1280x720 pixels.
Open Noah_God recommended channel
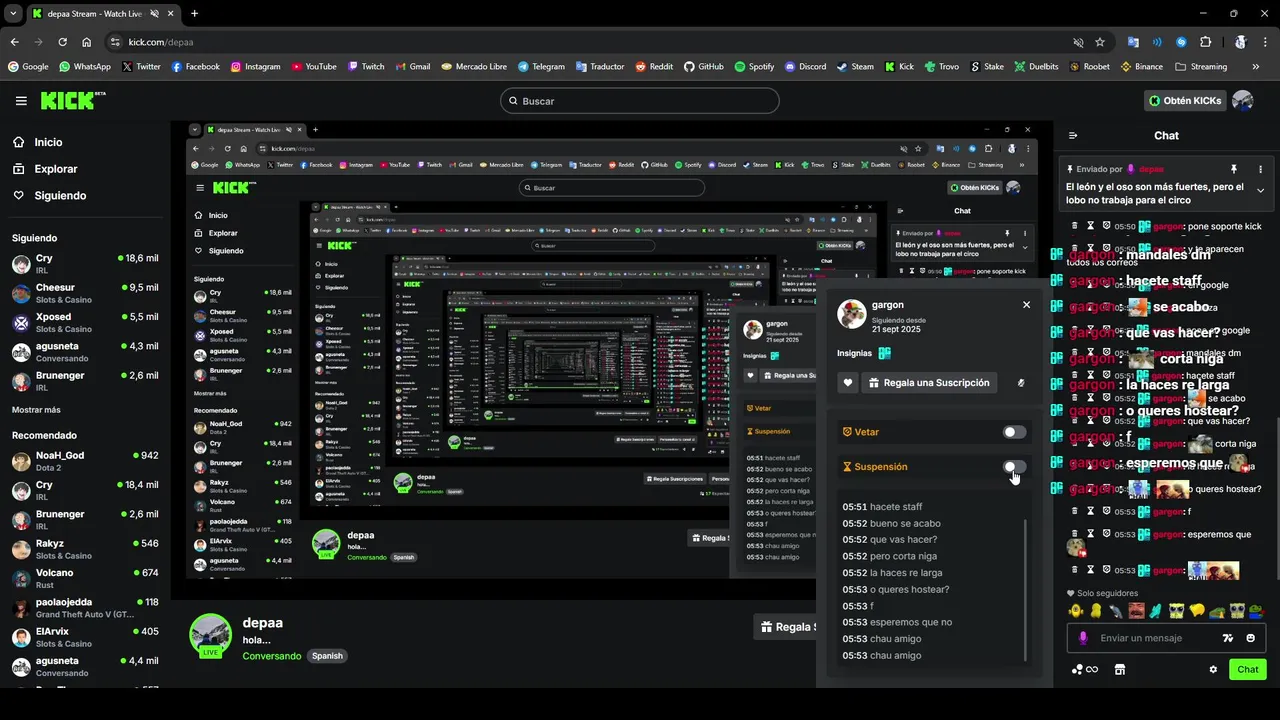tap(85, 461)
